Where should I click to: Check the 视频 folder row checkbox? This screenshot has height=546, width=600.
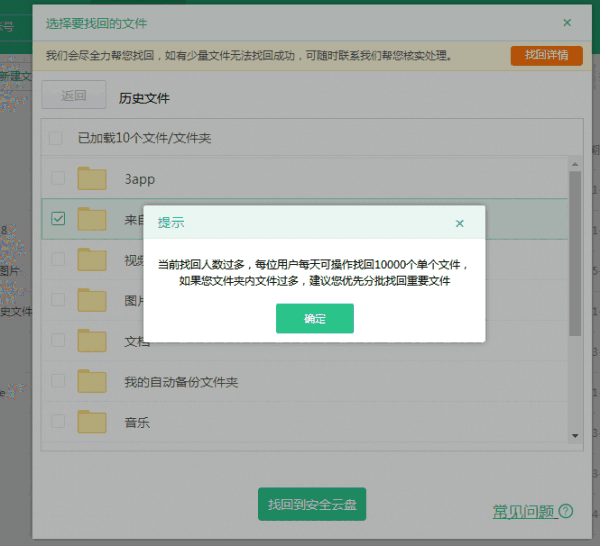[x=58, y=259]
